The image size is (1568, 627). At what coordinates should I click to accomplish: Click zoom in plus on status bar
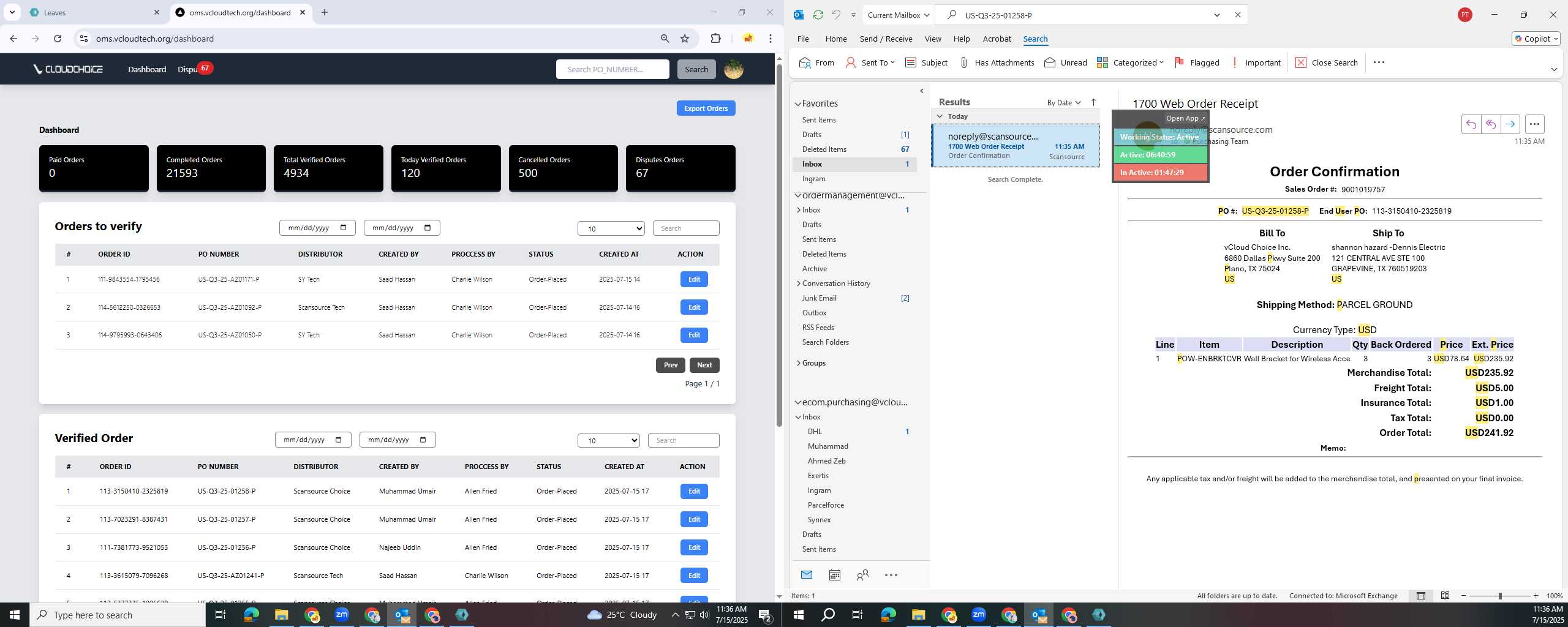(1536, 596)
